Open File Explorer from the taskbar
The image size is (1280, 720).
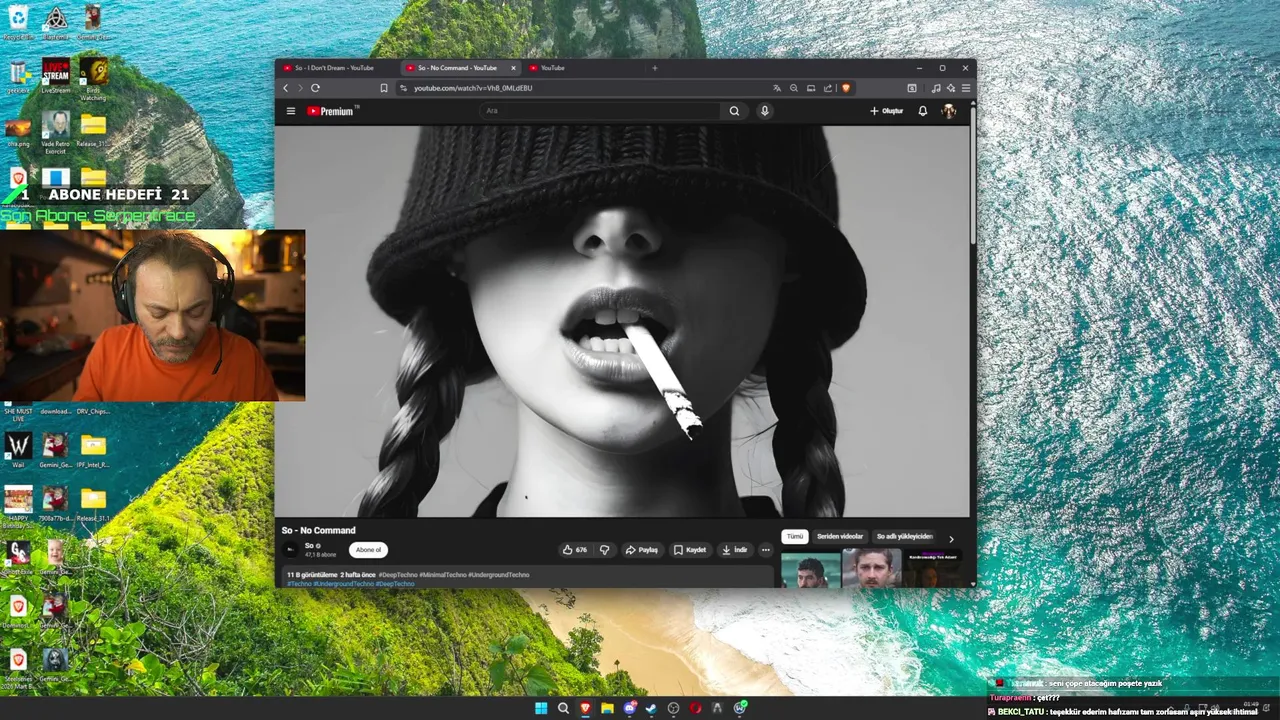[607, 708]
